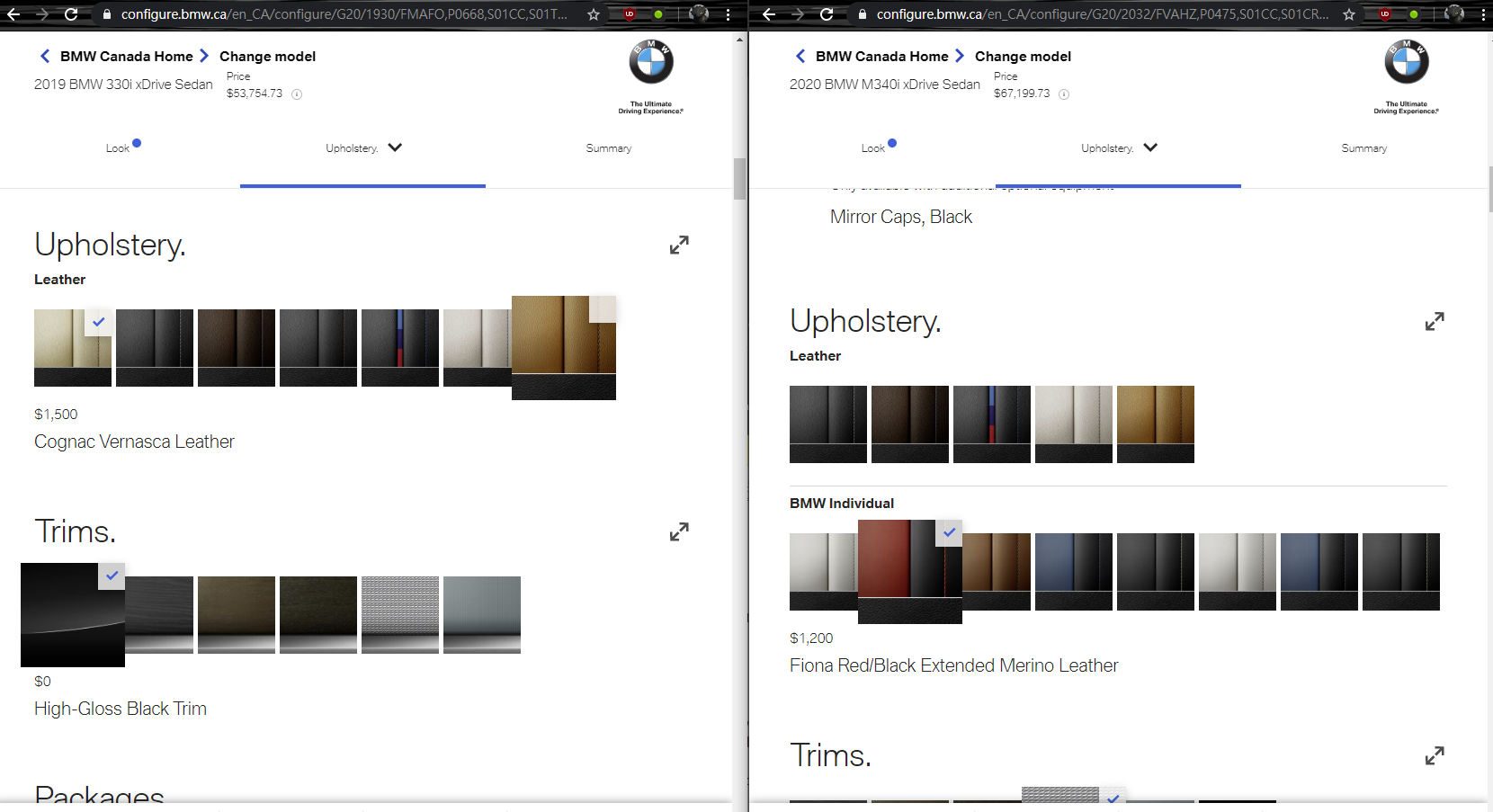The width and height of the screenshot is (1493, 812).
Task: Select Upholstery tab label on M340i page
Action: pos(1107,148)
